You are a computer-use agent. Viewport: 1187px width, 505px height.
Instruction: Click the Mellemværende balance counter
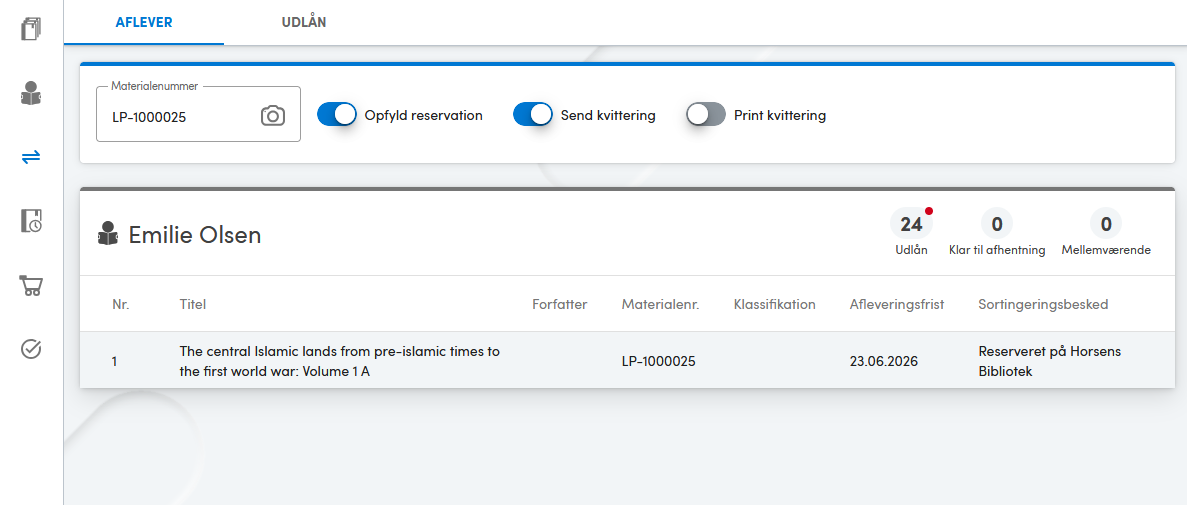[1106, 232]
